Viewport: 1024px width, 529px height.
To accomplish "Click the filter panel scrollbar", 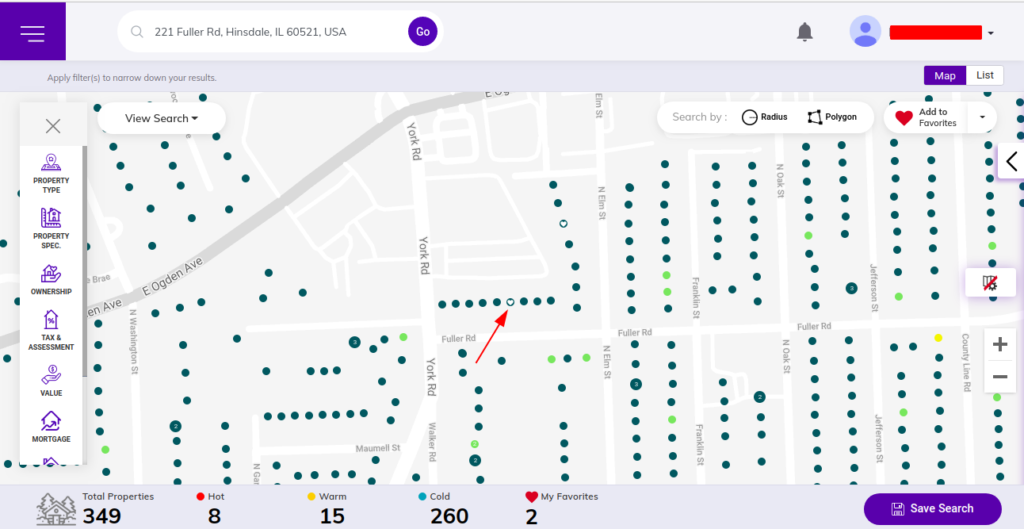I will click(84, 261).
